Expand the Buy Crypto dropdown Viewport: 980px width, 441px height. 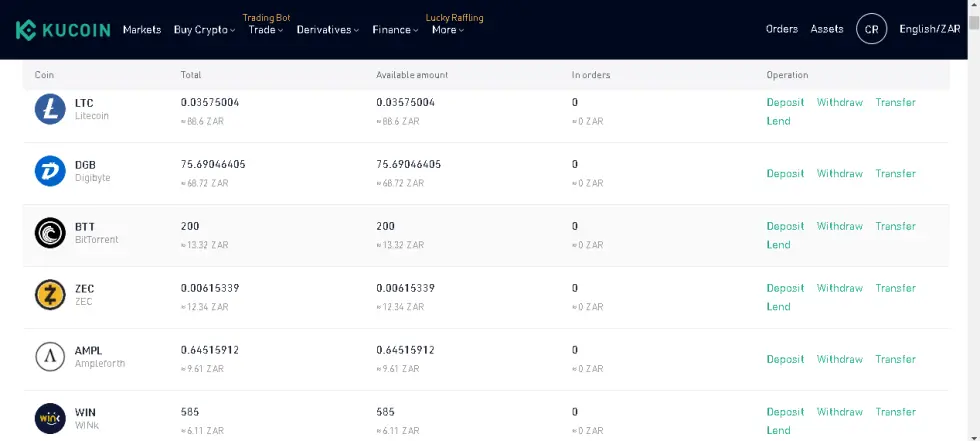pos(204,29)
